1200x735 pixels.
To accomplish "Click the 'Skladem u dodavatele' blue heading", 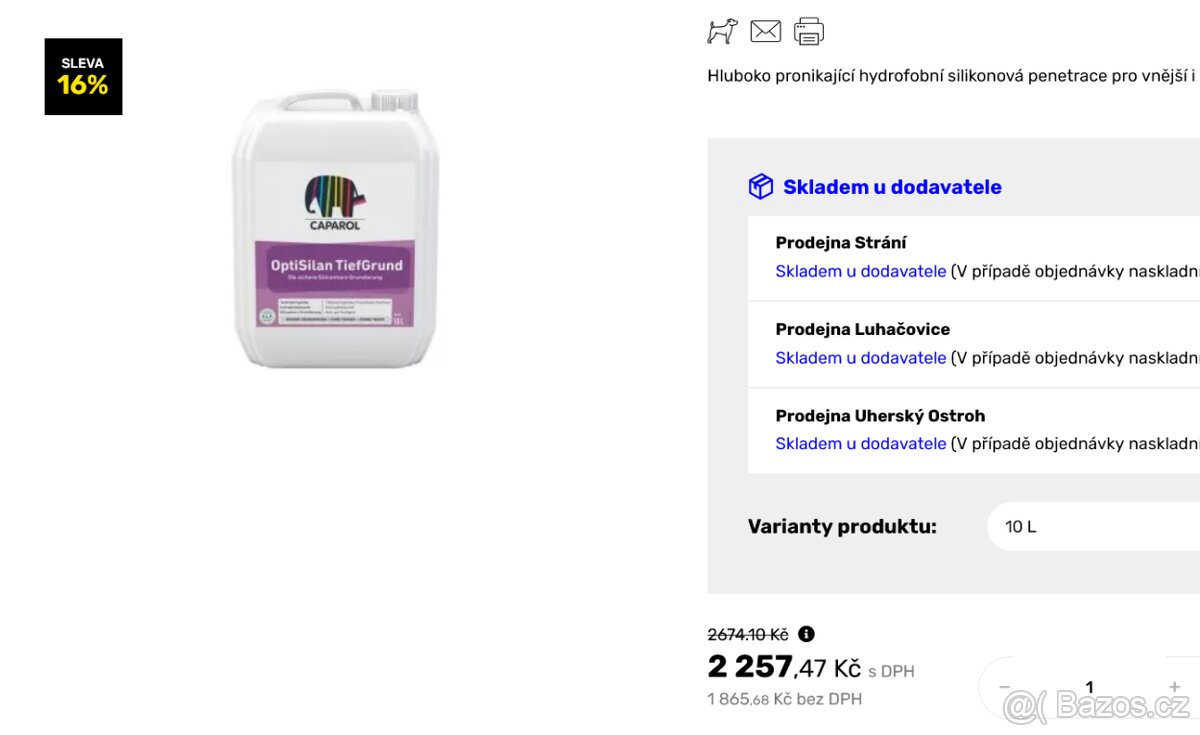I will click(893, 186).
